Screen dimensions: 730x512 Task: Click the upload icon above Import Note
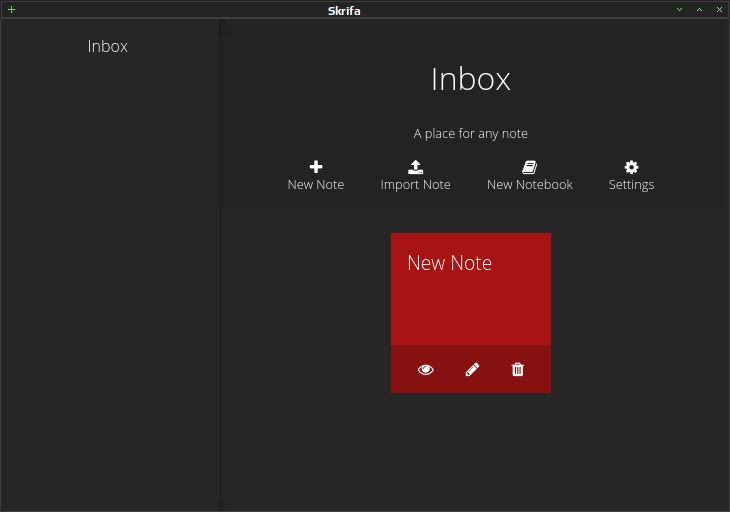coord(415,167)
